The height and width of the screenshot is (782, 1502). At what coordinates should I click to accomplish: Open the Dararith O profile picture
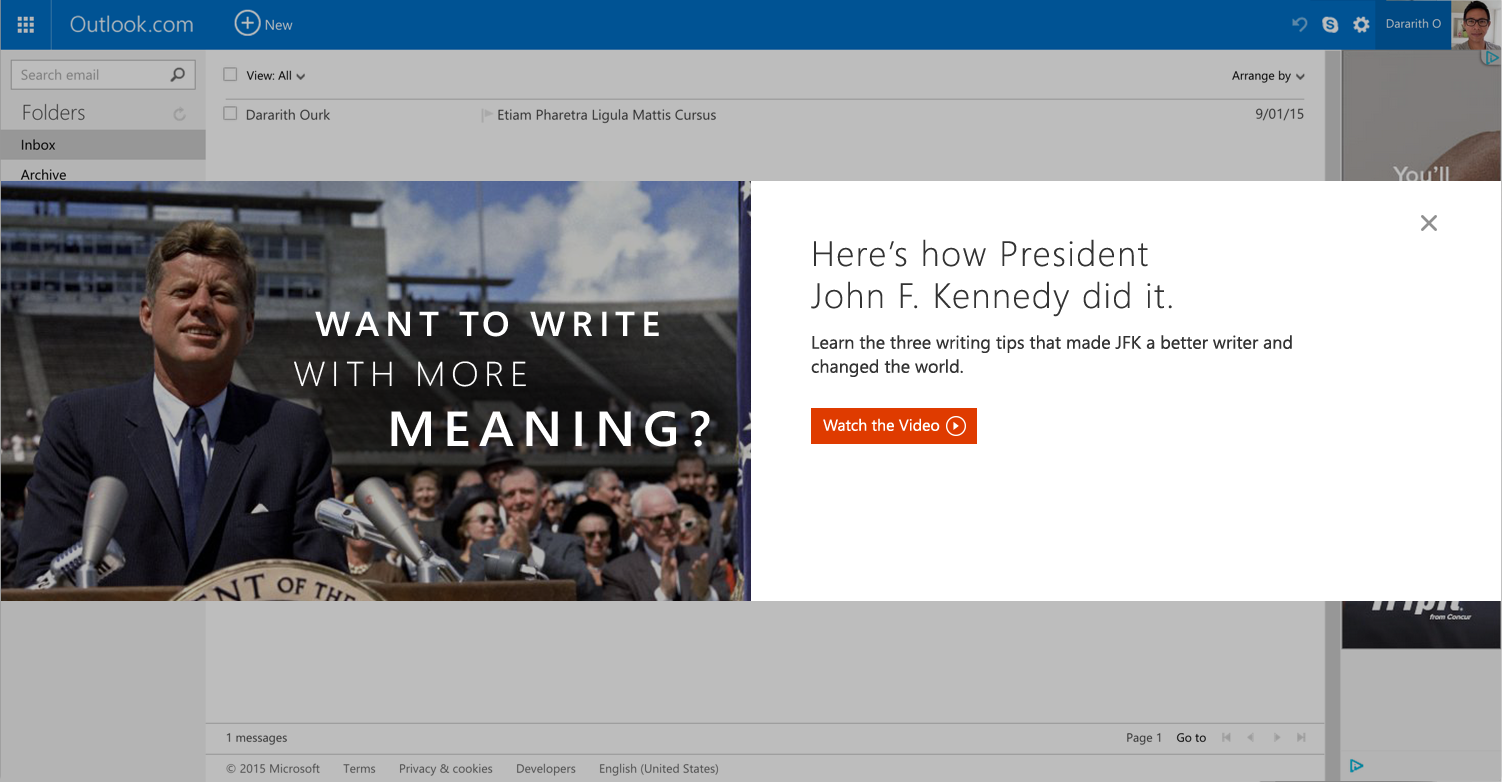tap(1477, 25)
